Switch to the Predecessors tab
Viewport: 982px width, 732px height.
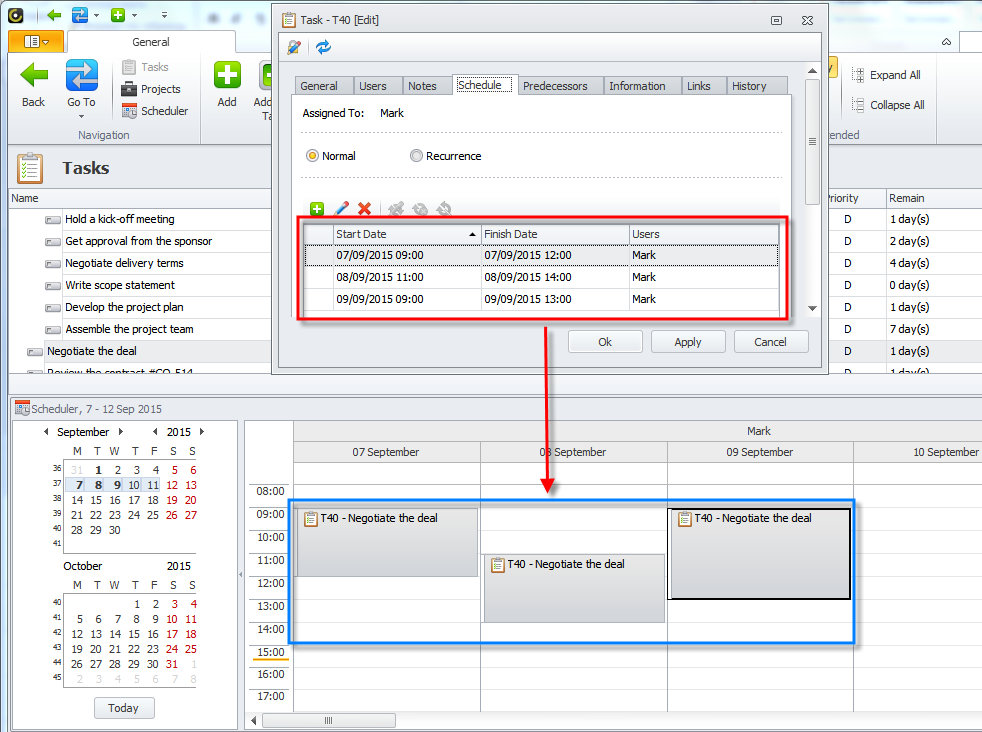[x=560, y=86]
